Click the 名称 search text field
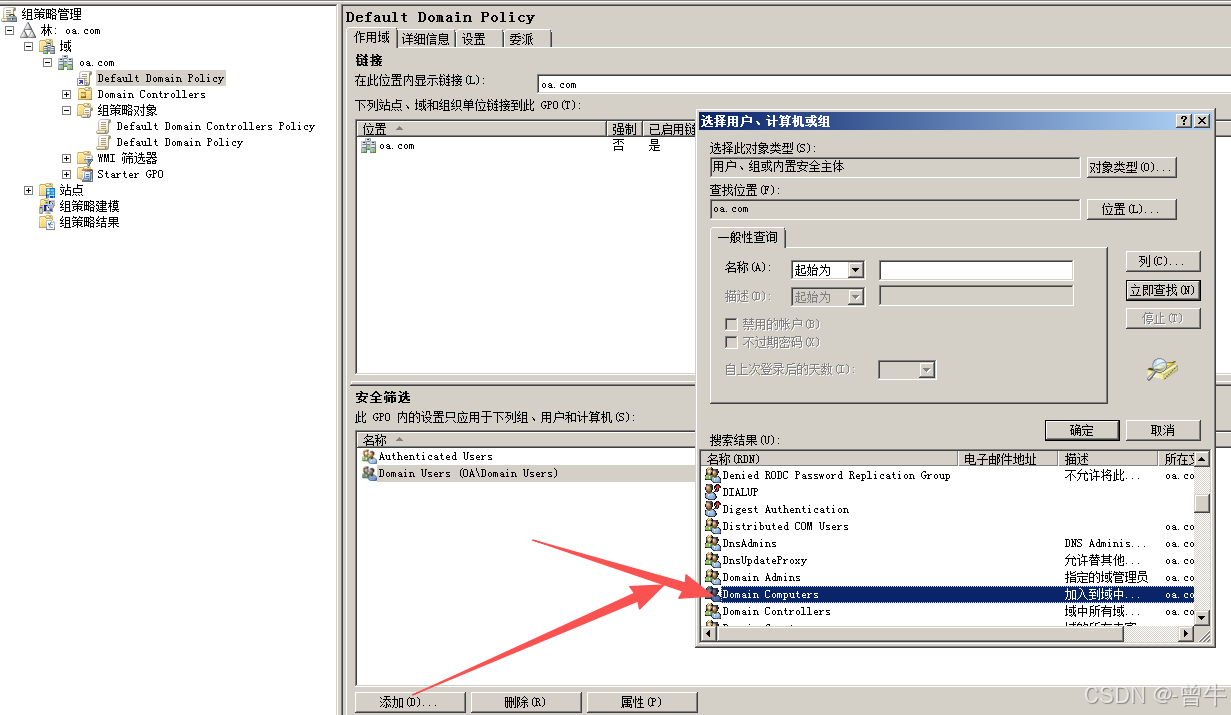The width and height of the screenshot is (1231, 715). pyautogui.click(x=976, y=270)
